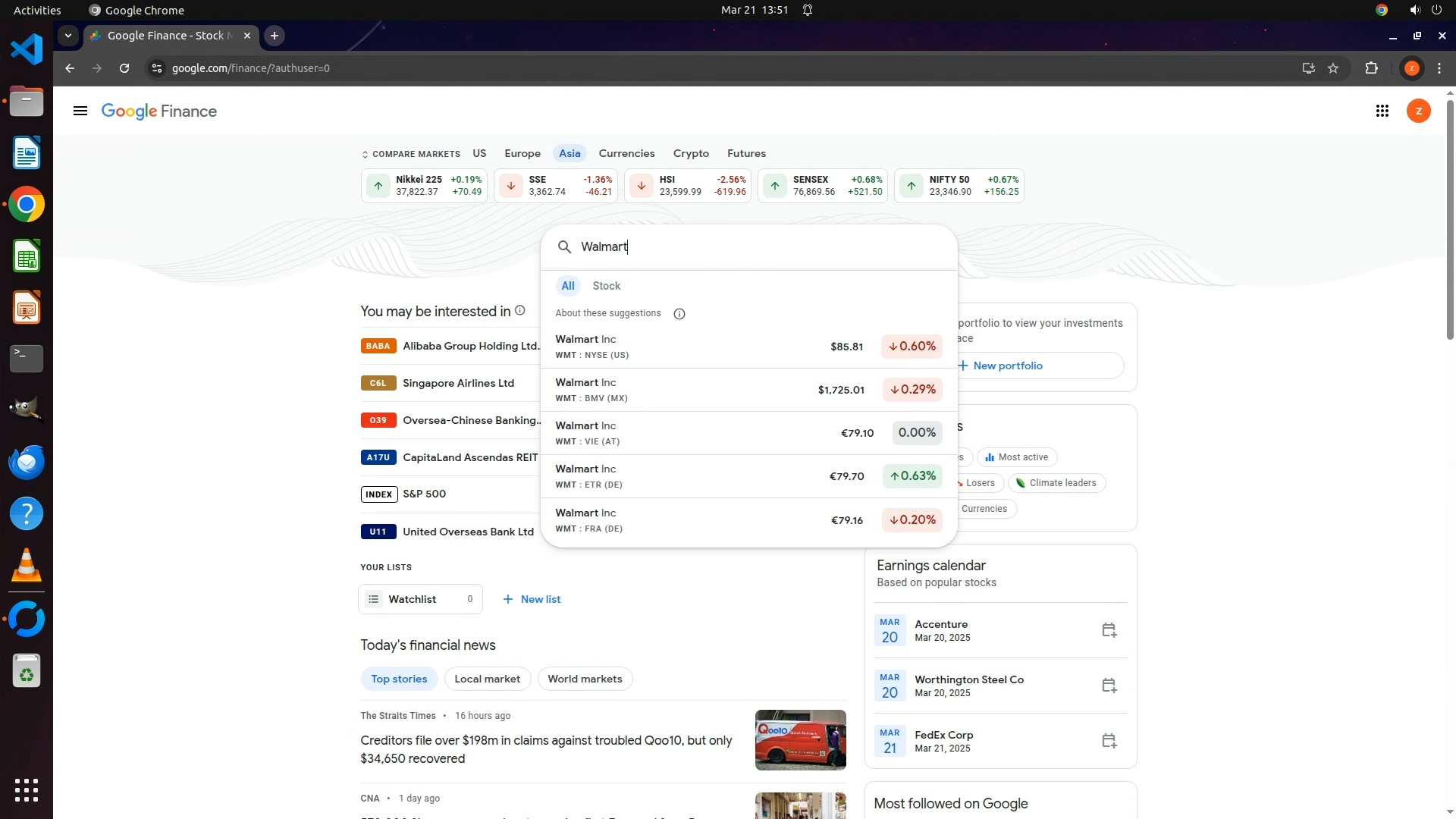The image size is (1456, 819).
Task: Select the Local market news filter
Action: click(x=487, y=679)
